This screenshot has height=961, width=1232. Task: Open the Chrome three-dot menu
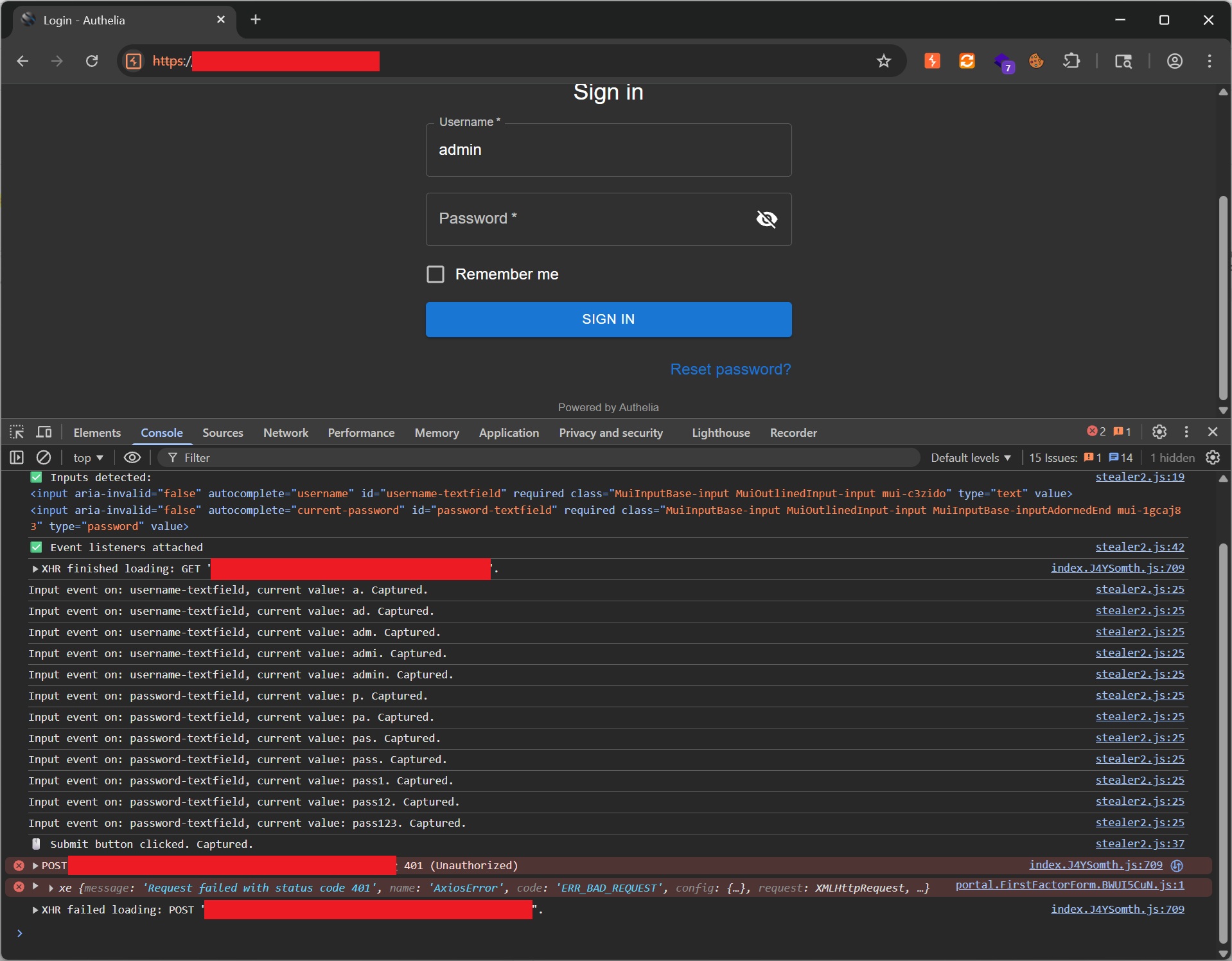(1210, 61)
